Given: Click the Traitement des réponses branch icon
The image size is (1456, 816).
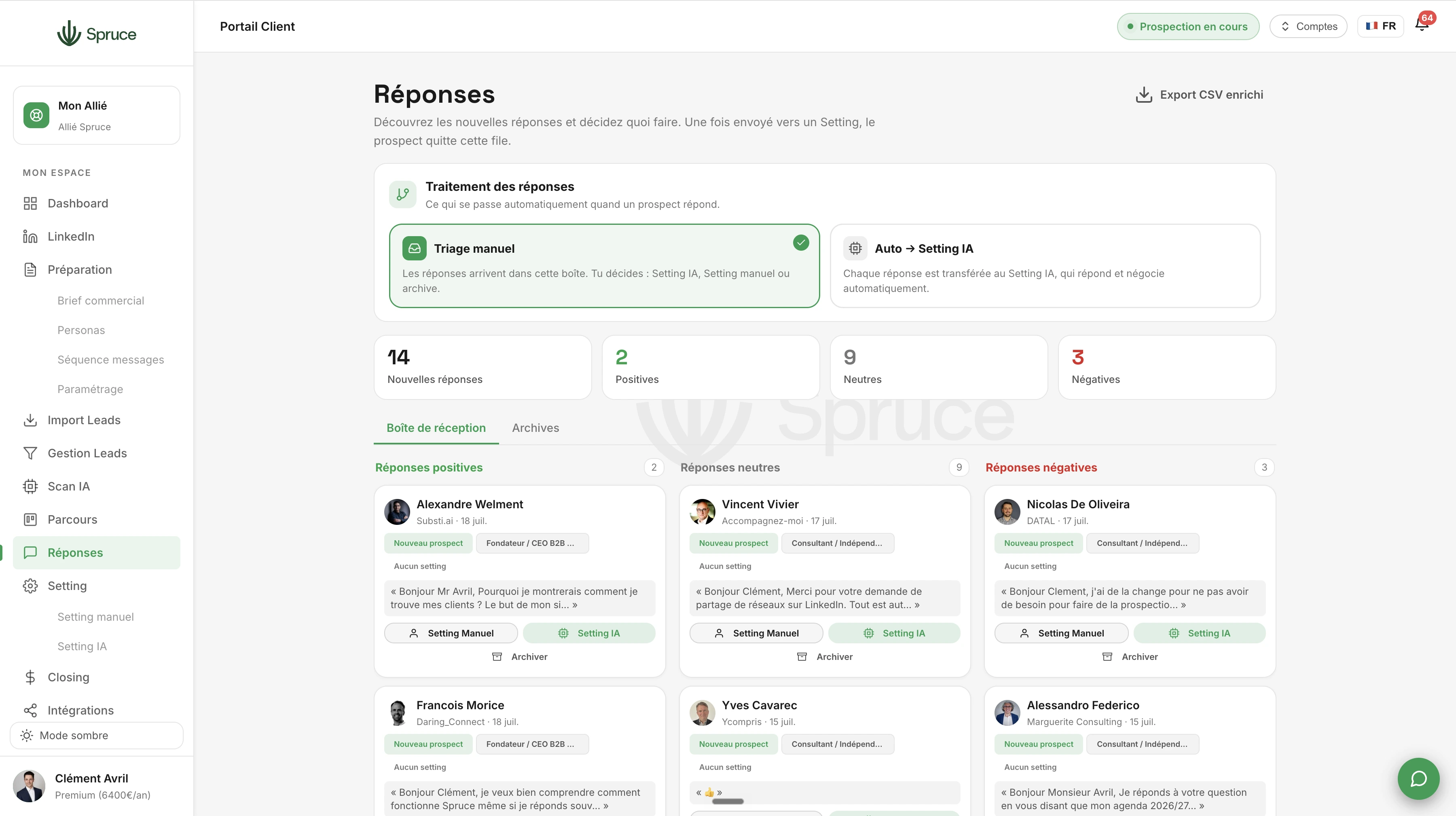Looking at the screenshot, I should pyautogui.click(x=403, y=194).
